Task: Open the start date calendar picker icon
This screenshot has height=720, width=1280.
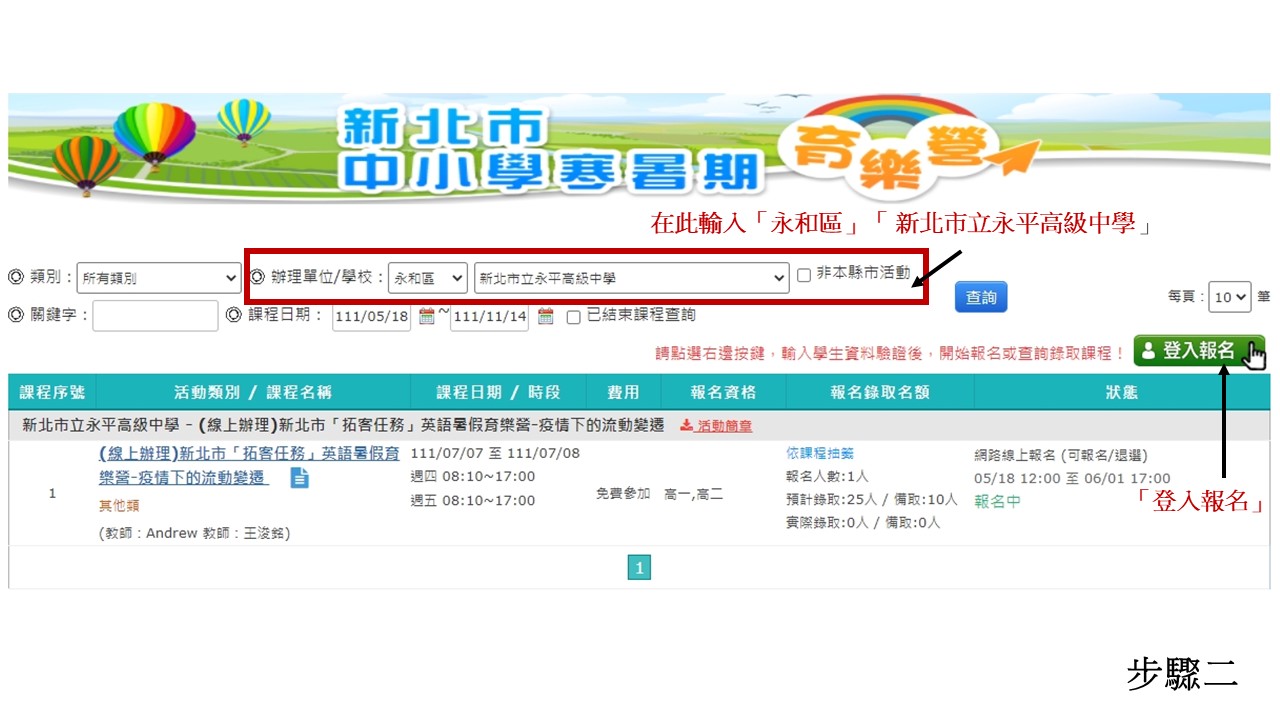Action: pyautogui.click(x=427, y=317)
